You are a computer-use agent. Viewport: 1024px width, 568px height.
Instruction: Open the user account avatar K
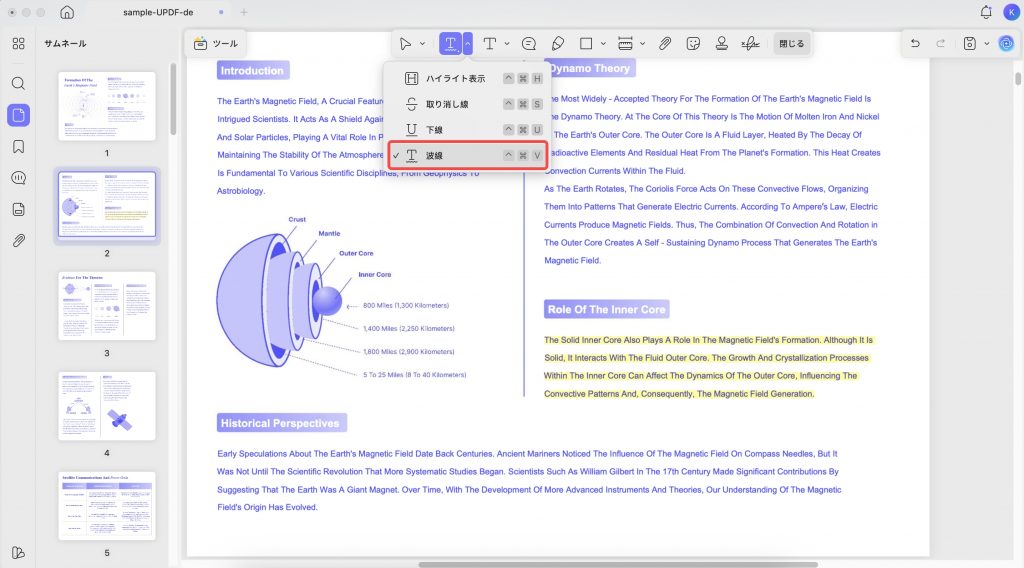pyautogui.click(x=1012, y=12)
